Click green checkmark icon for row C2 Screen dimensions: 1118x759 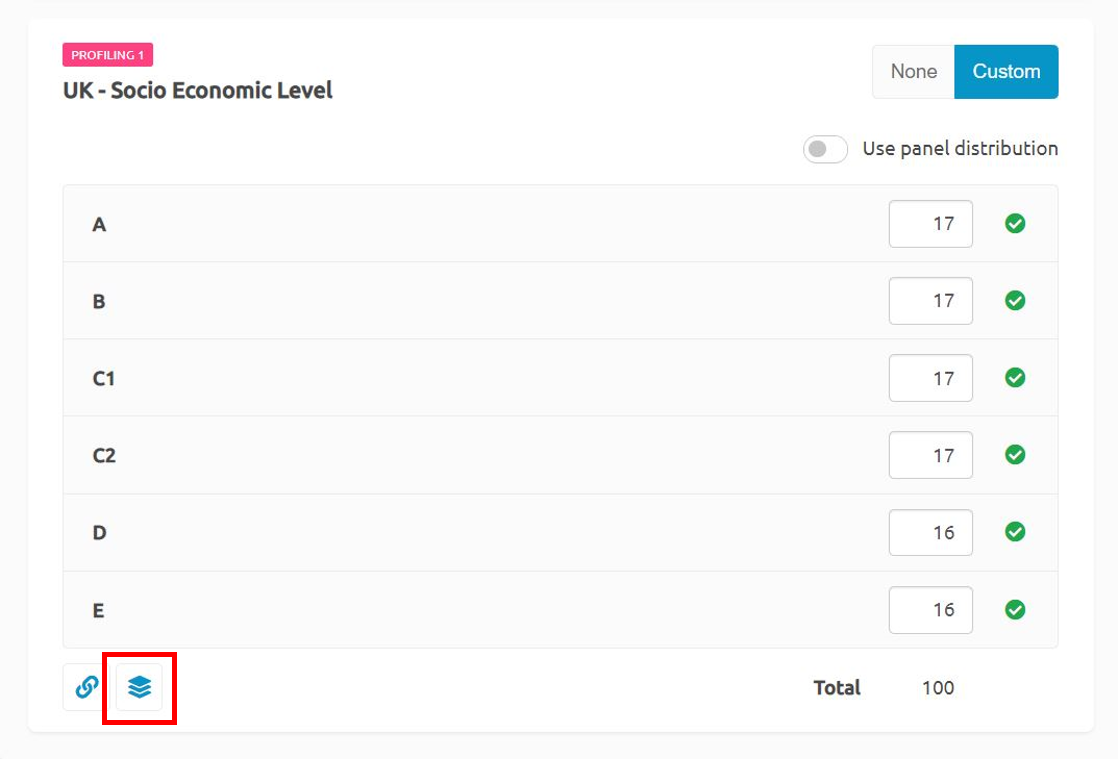[1015, 455]
